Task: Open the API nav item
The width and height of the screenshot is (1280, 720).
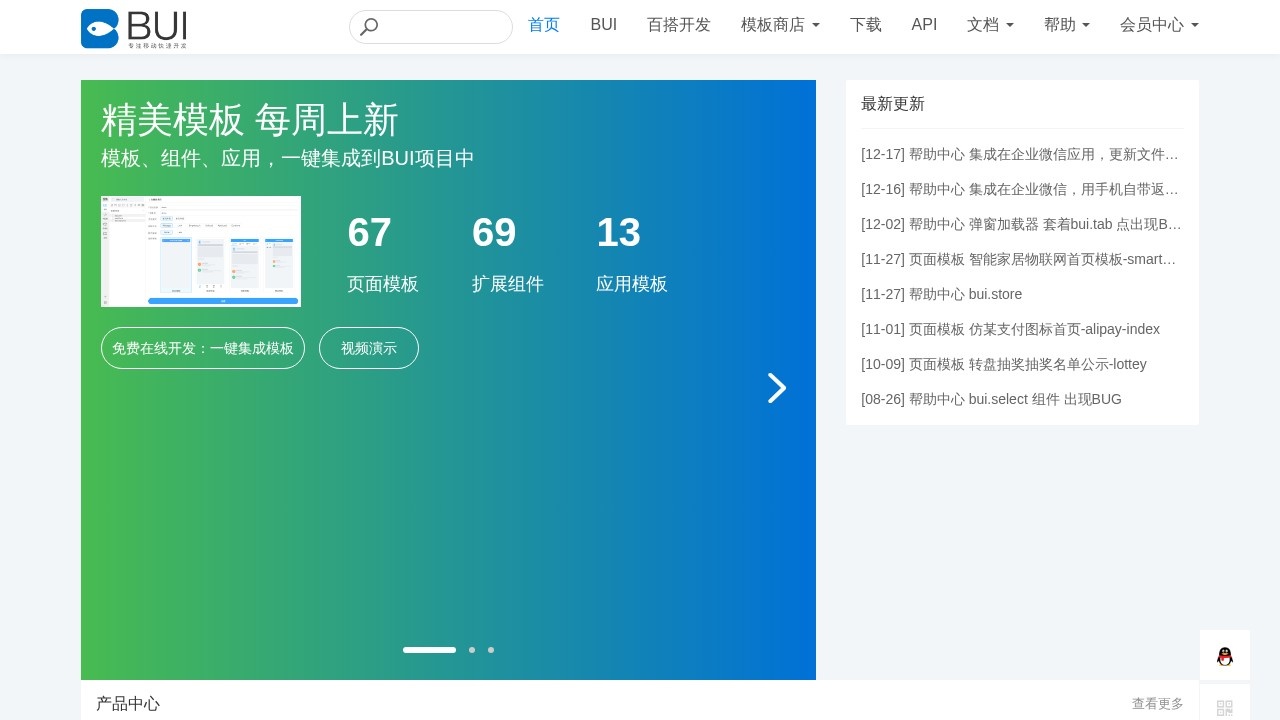Action: click(924, 25)
